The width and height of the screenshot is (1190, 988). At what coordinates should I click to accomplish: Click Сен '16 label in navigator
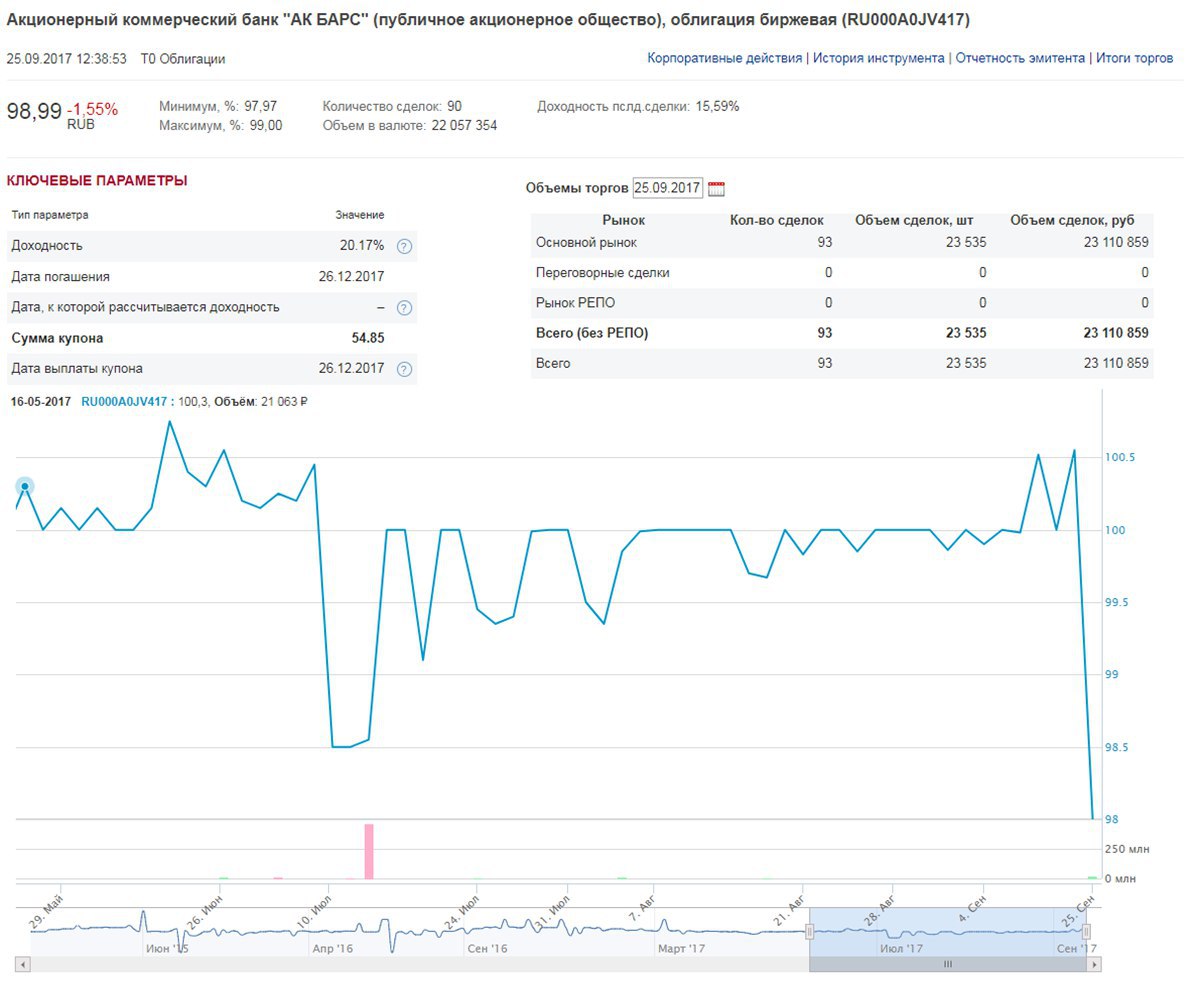click(487, 949)
